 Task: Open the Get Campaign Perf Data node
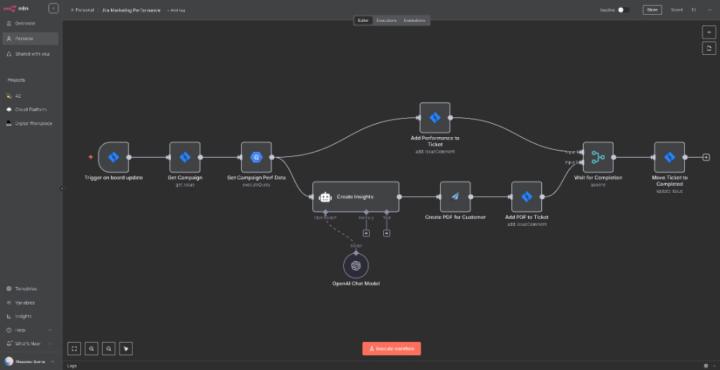[256, 157]
